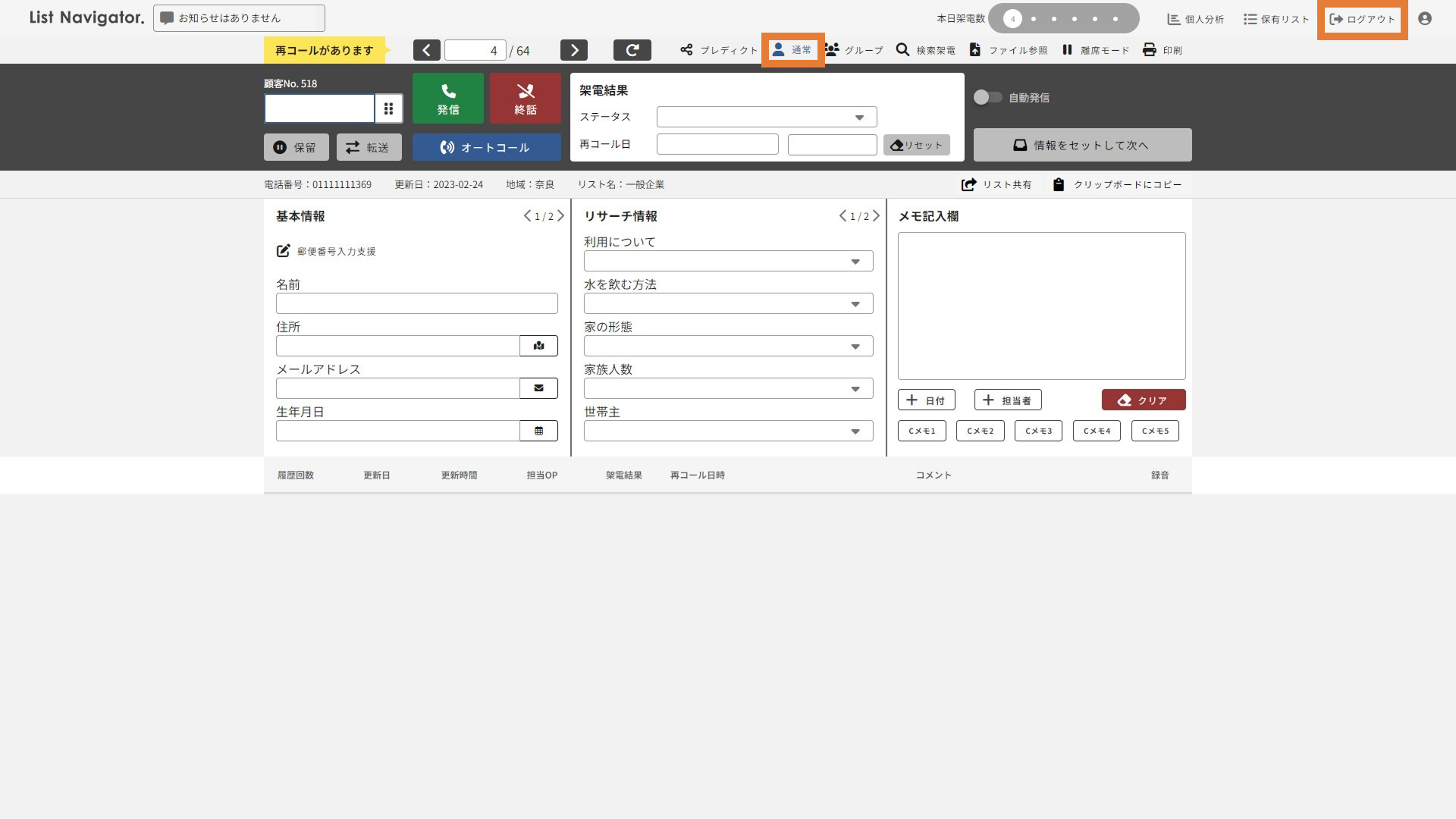Expand the 利用について dropdown
The height and width of the screenshot is (819, 1456).
click(x=728, y=261)
